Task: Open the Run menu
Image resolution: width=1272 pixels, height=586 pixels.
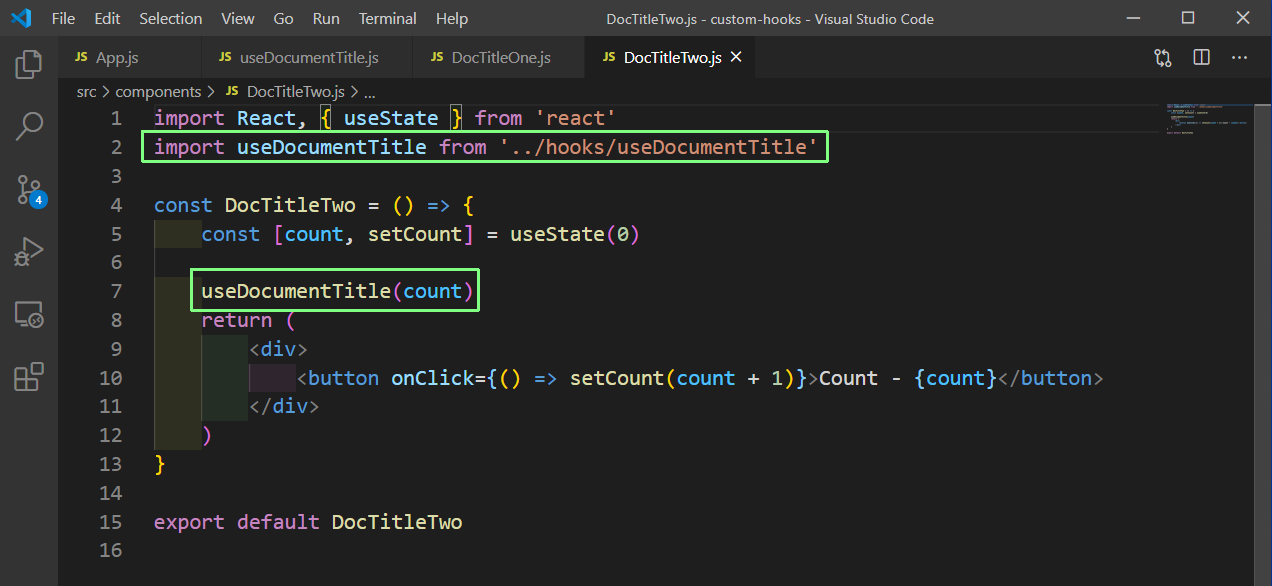Action: [326, 19]
